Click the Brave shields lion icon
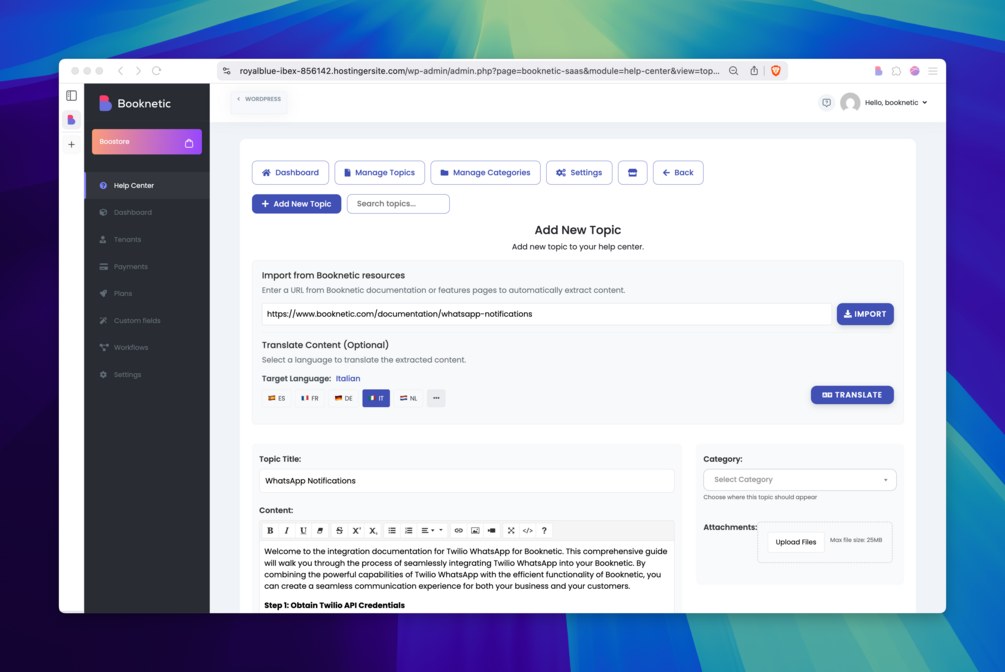This screenshot has height=672, width=1005. coord(776,71)
